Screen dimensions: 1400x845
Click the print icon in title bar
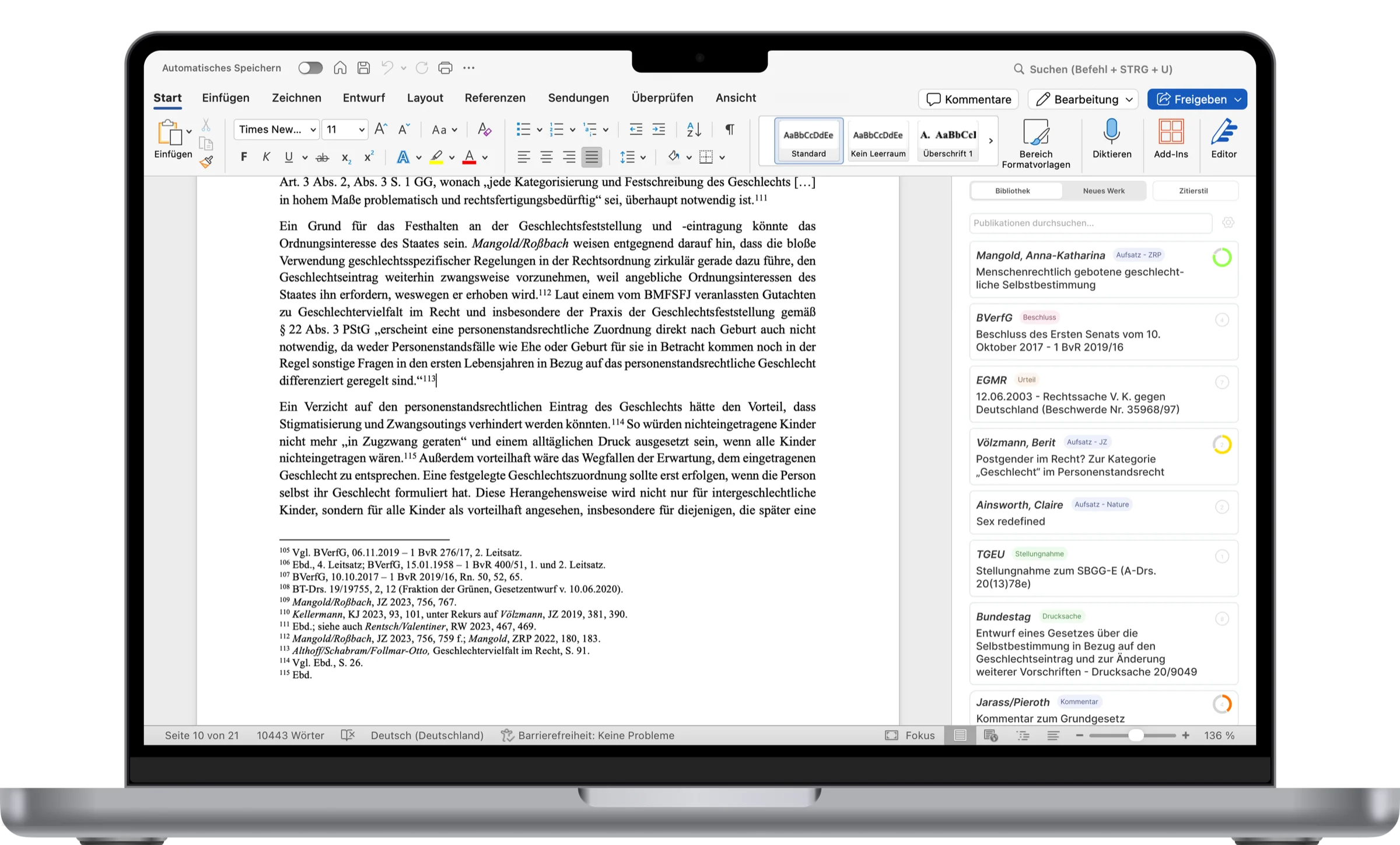[x=445, y=68]
